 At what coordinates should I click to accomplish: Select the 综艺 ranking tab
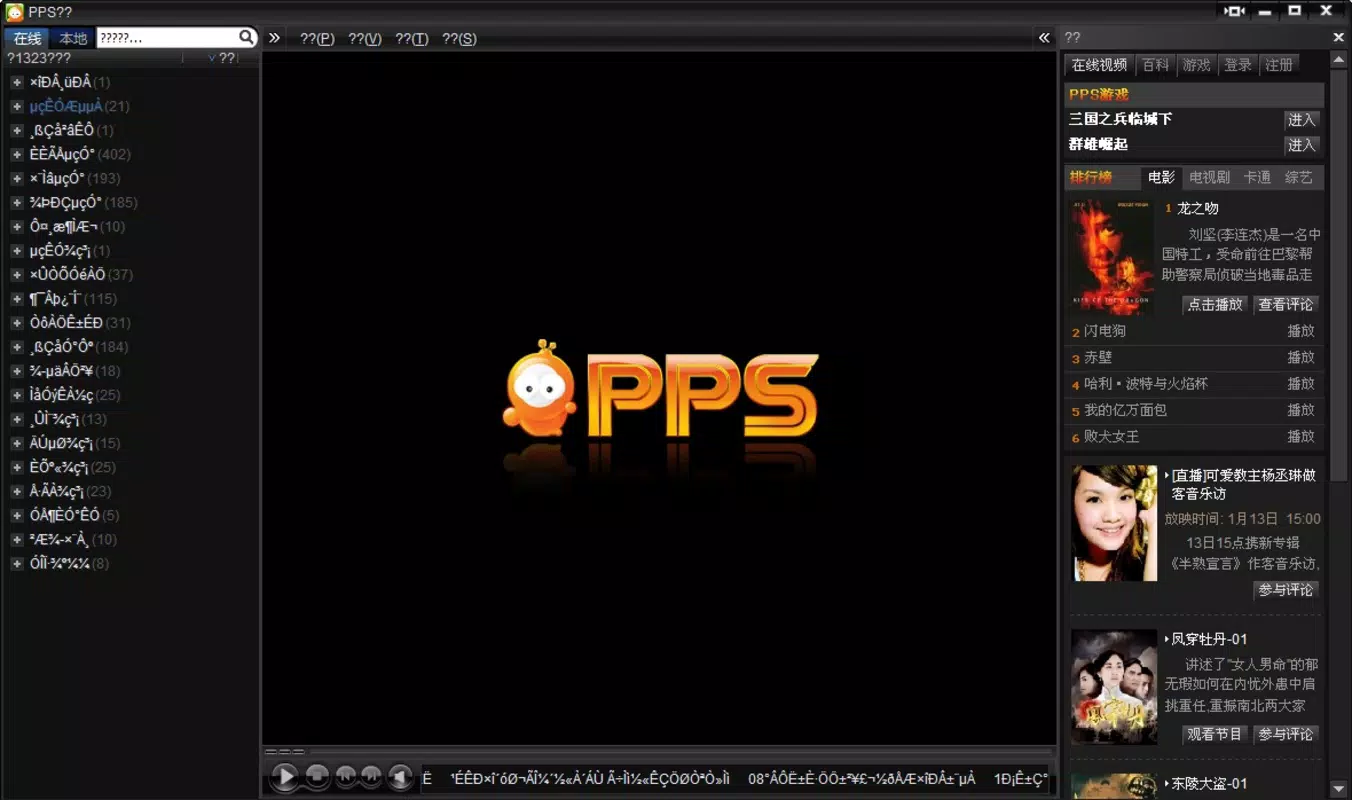(1299, 177)
